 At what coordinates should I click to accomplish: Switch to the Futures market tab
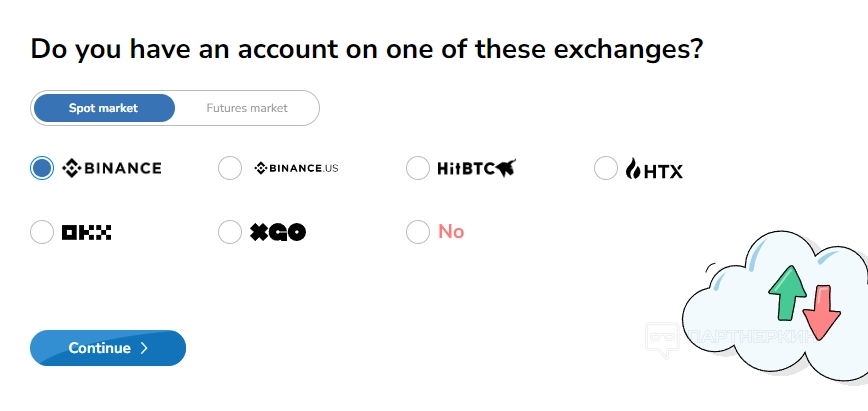pyautogui.click(x=247, y=108)
